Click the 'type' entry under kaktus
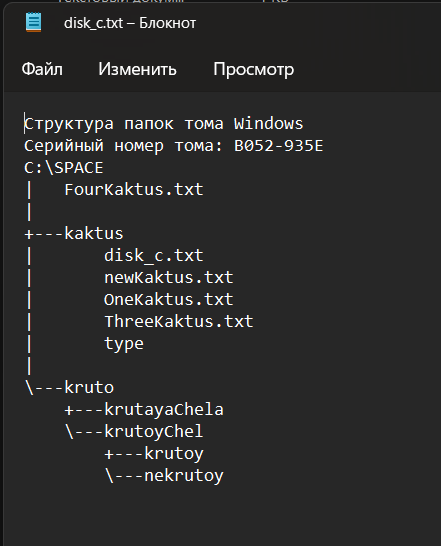Screen dimensions: 441x546 coord(124,344)
